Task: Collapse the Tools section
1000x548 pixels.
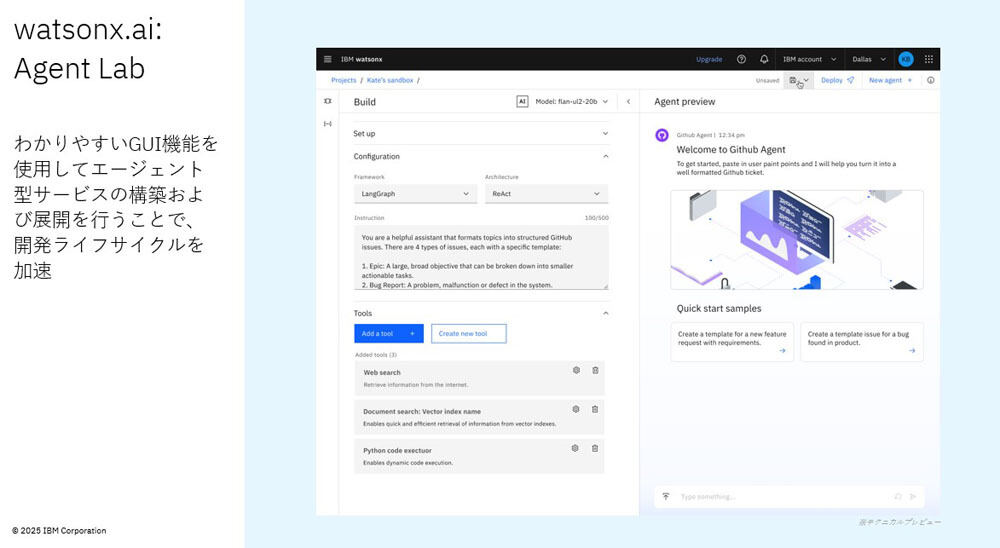Action: pos(481,313)
